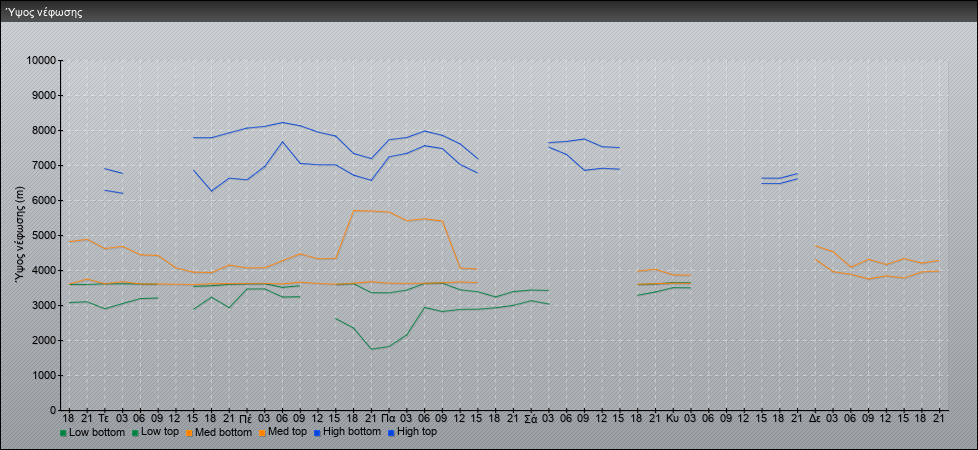This screenshot has height=450, width=978.
Task: Click the "1000" y-axis label
Action: pyautogui.click(x=44, y=375)
